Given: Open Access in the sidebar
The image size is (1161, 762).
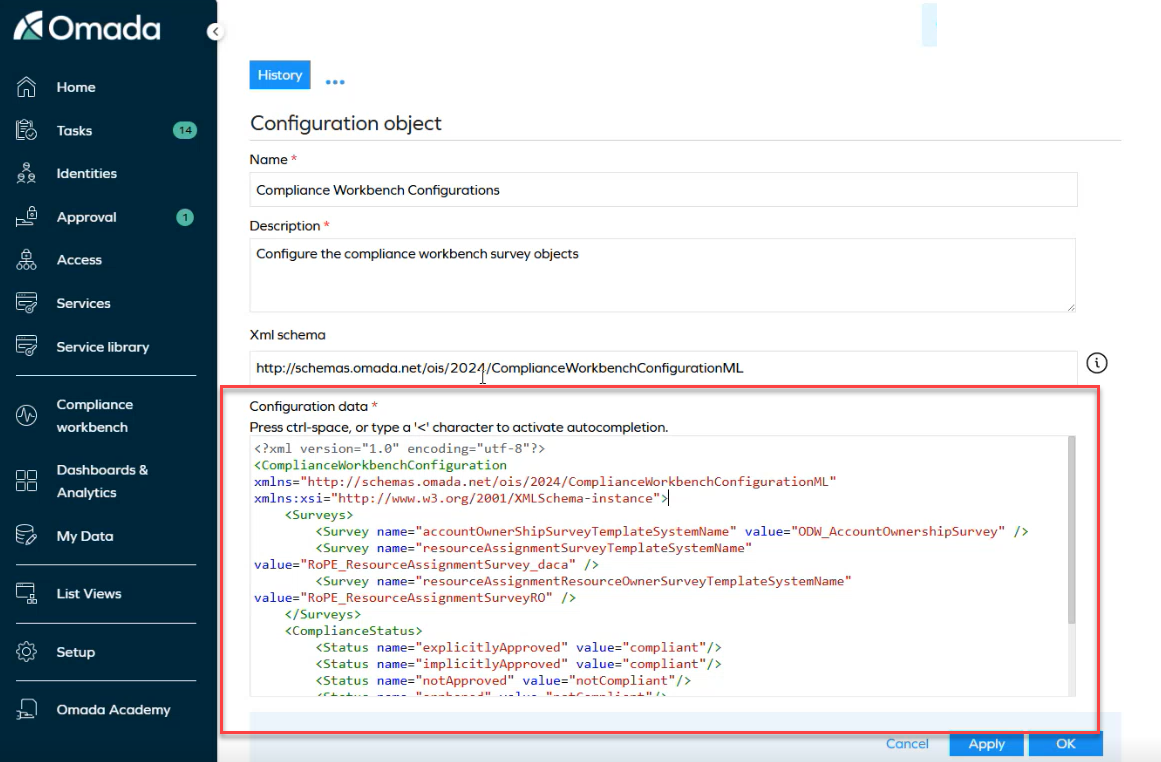Looking at the screenshot, I should (79, 260).
